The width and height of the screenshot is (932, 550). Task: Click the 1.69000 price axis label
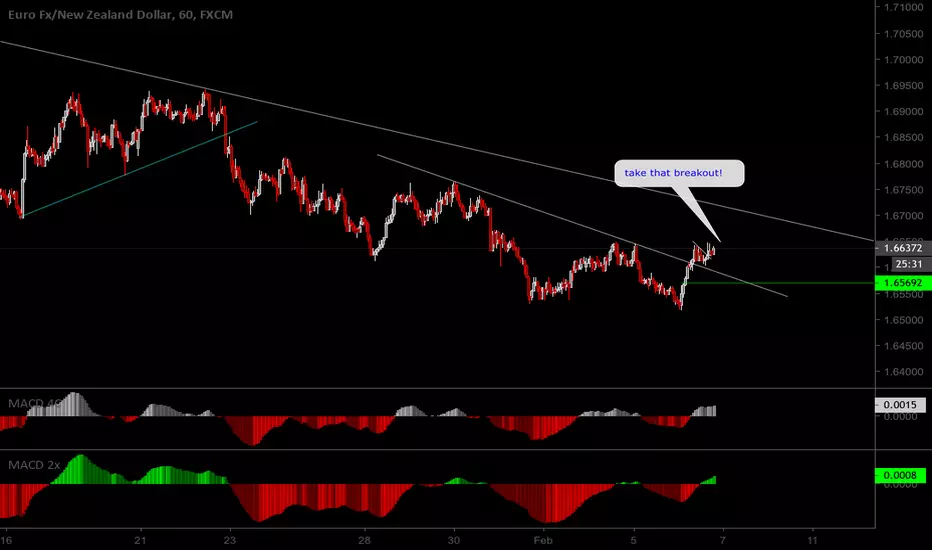(x=903, y=112)
